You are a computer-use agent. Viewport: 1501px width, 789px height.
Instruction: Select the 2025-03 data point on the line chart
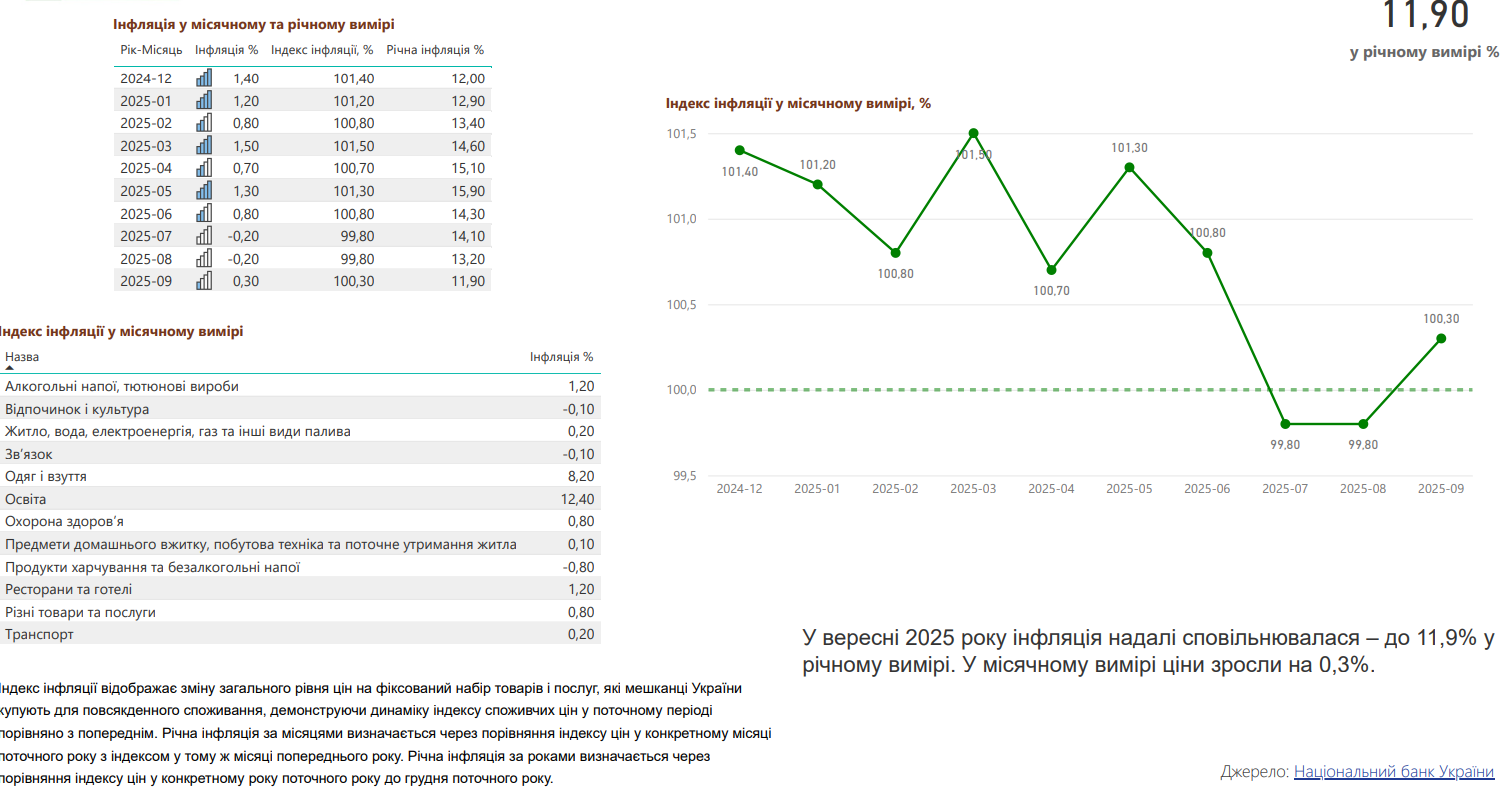point(973,133)
